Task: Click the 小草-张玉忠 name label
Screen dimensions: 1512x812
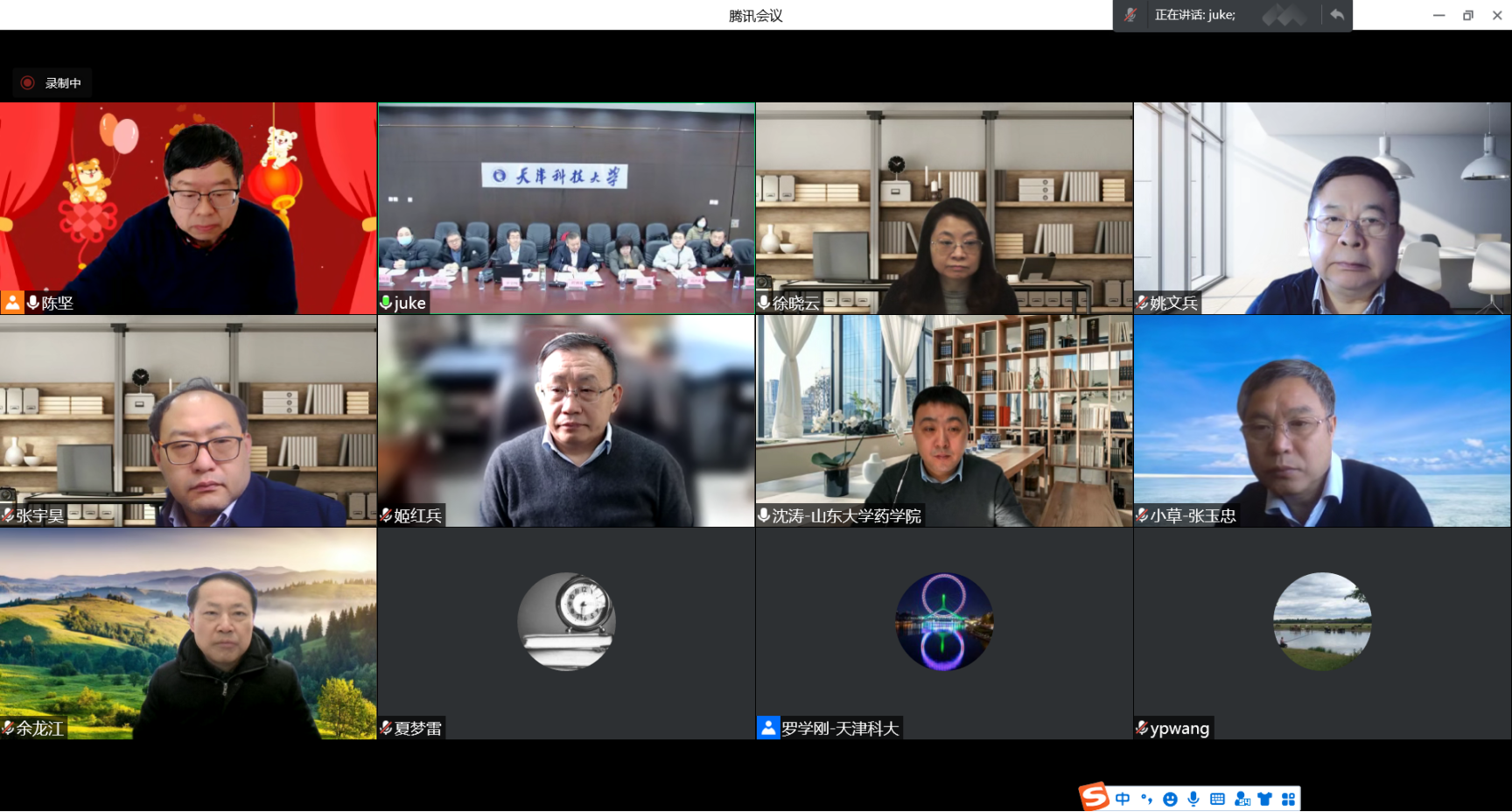Action: 1193,515
